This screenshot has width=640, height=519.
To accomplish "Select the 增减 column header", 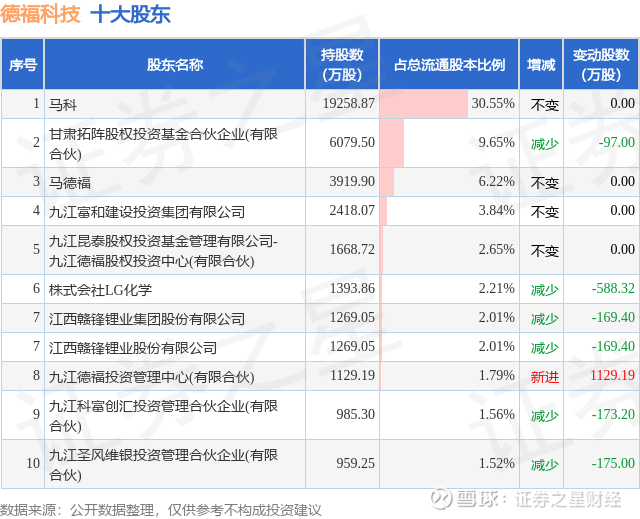I will [x=541, y=64].
